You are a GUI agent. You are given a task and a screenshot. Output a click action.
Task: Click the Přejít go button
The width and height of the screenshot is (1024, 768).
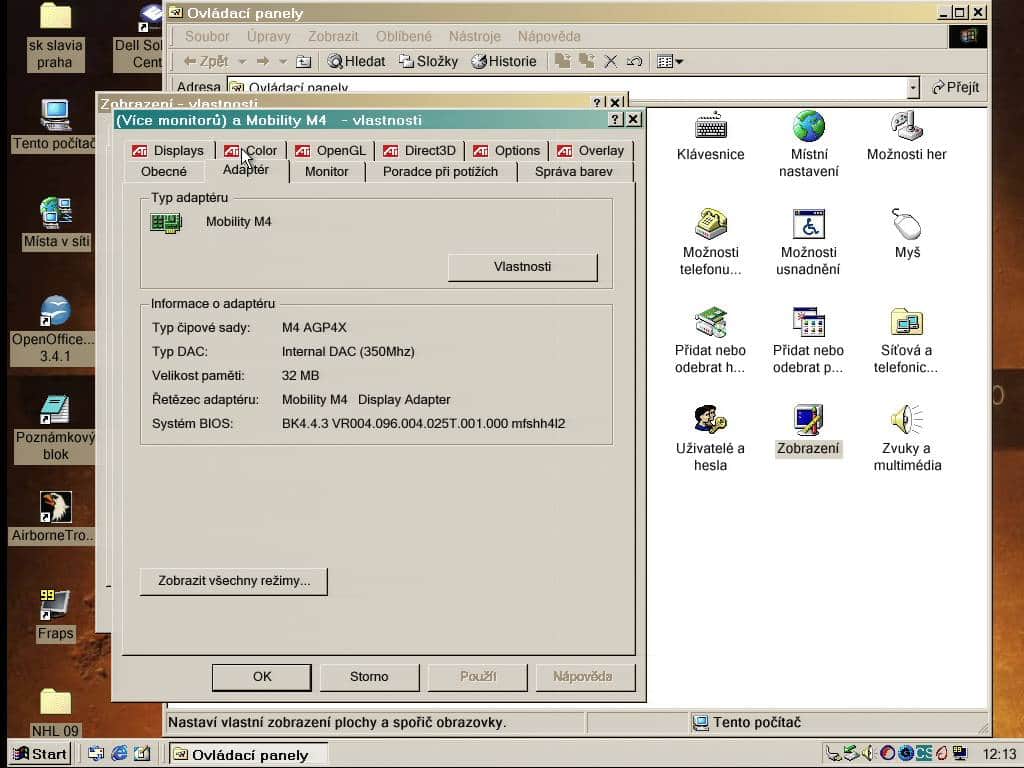point(955,87)
